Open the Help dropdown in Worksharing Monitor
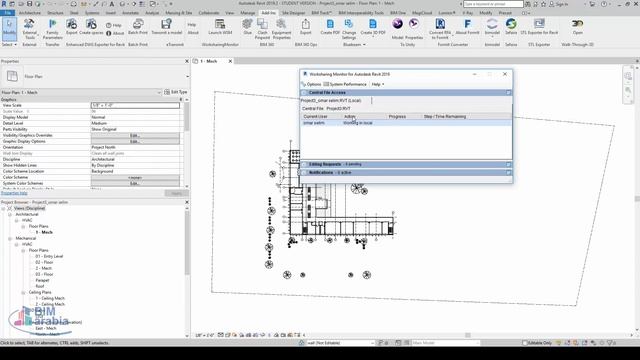Image resolution: width=640 pixels, height=360 pixels. tap(378, 84)
